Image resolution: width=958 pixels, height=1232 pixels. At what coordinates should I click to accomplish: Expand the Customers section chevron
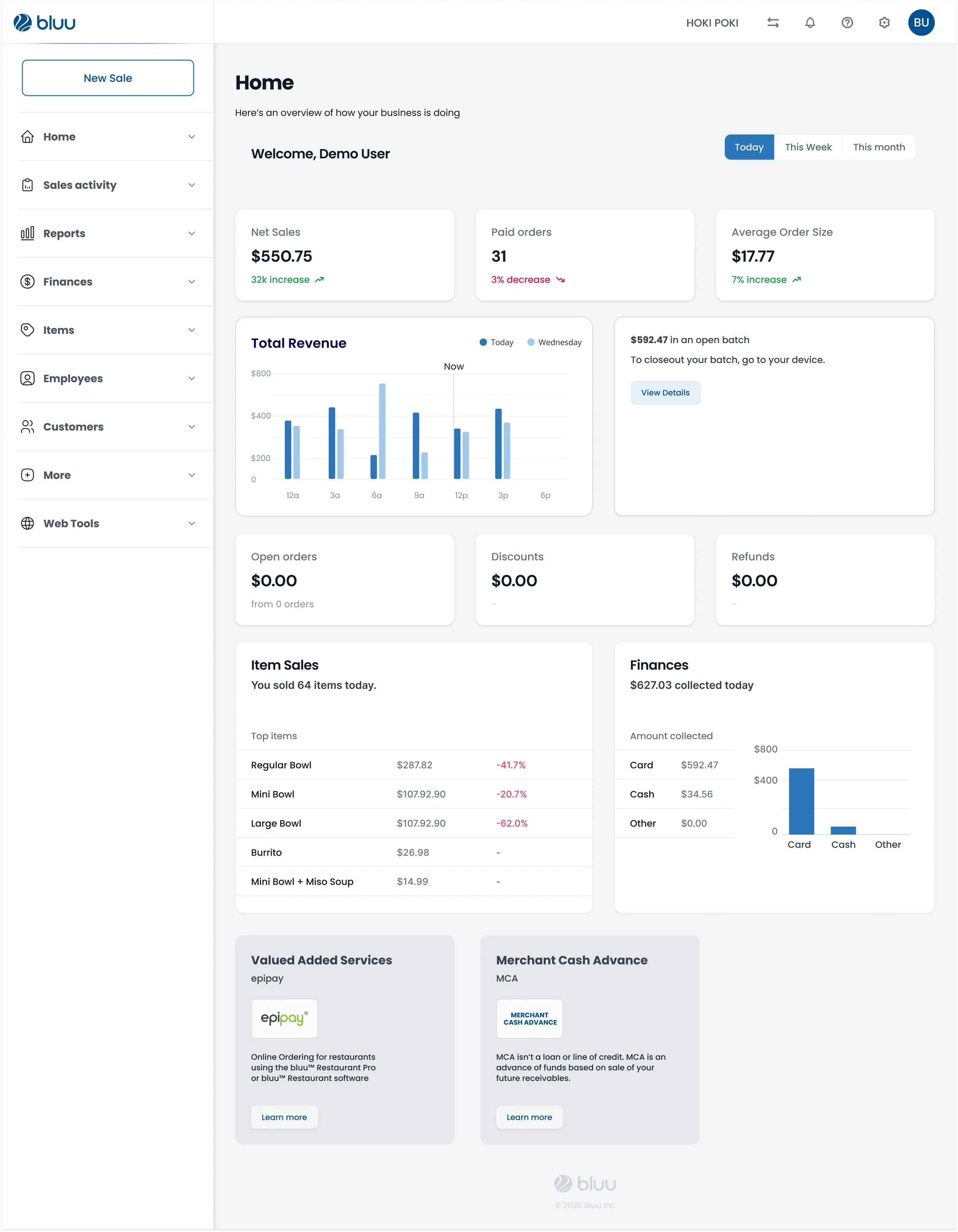click(192, 426)
